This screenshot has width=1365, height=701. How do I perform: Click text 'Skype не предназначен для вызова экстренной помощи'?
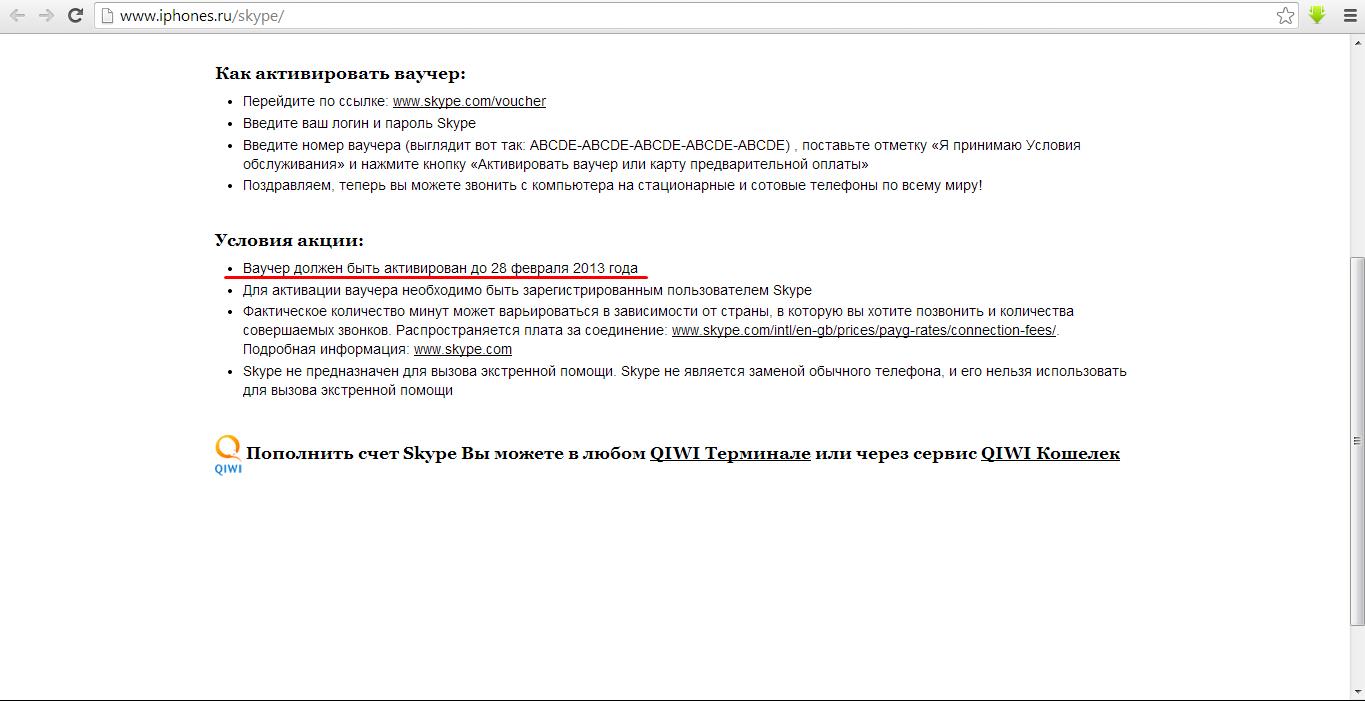click(429, 371)
